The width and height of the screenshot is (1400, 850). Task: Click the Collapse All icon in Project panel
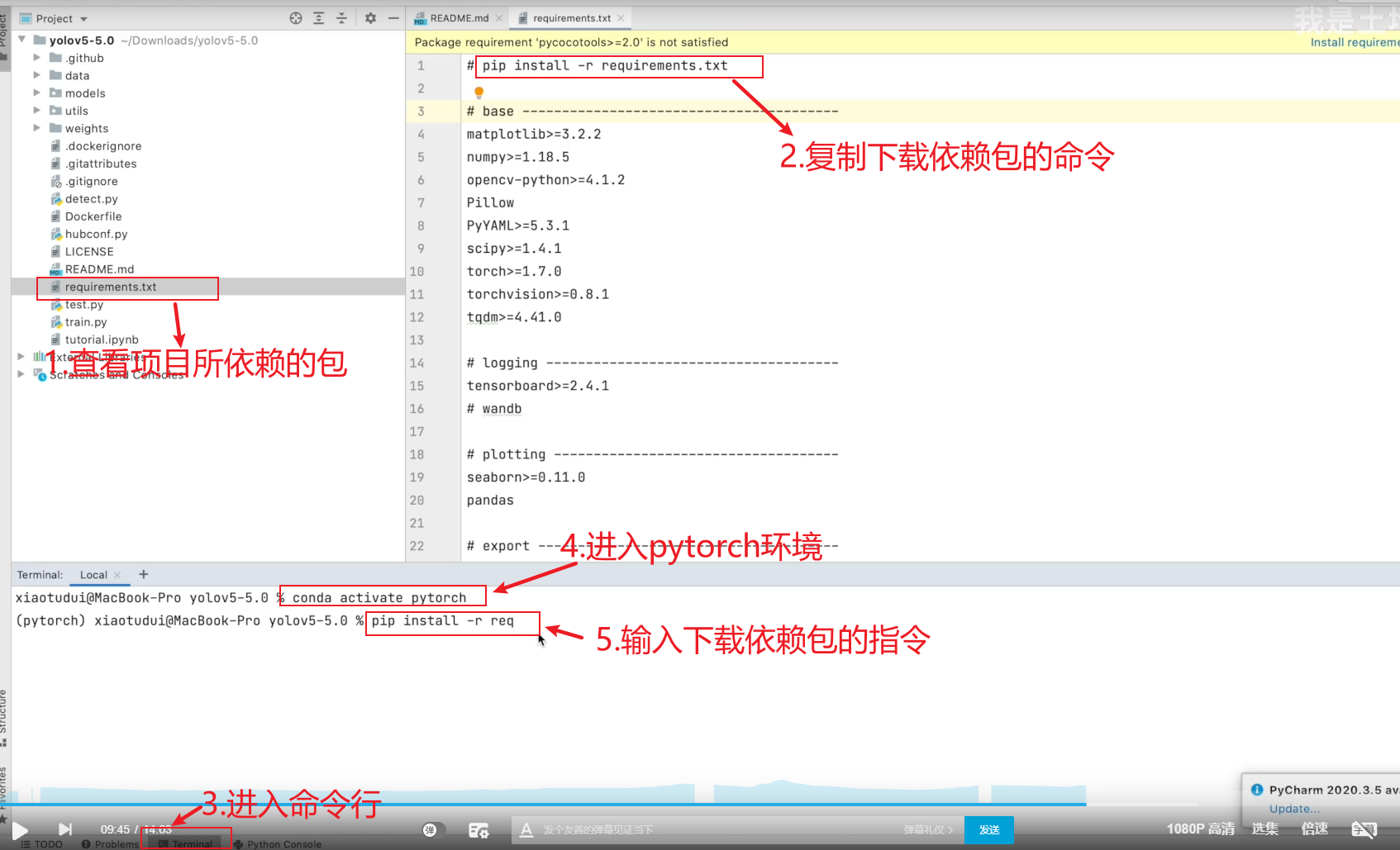[x=342, y=18]
